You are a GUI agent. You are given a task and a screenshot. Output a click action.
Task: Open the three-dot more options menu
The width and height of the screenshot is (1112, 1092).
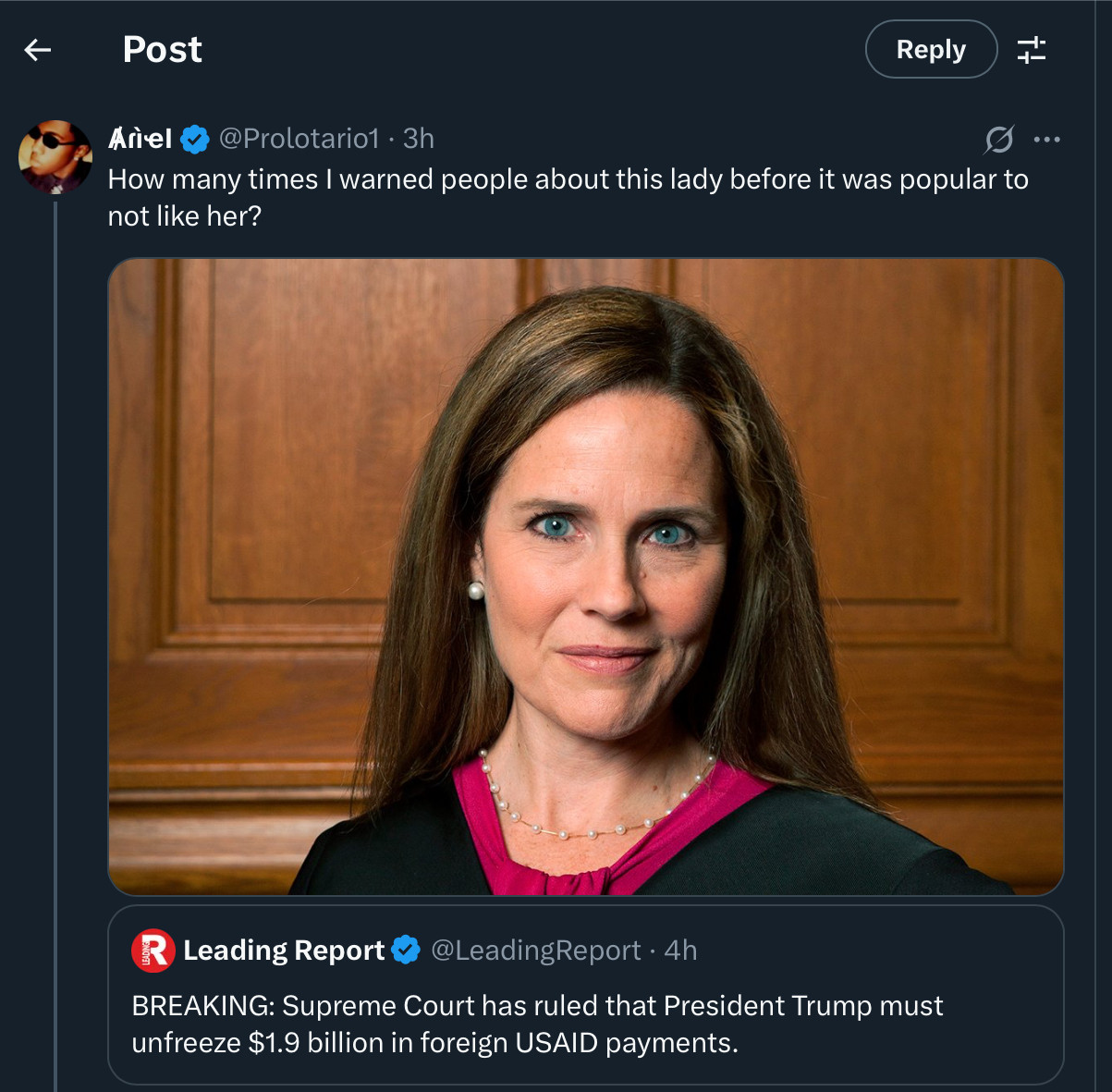pyautogui.click(x=1047, y=140)
